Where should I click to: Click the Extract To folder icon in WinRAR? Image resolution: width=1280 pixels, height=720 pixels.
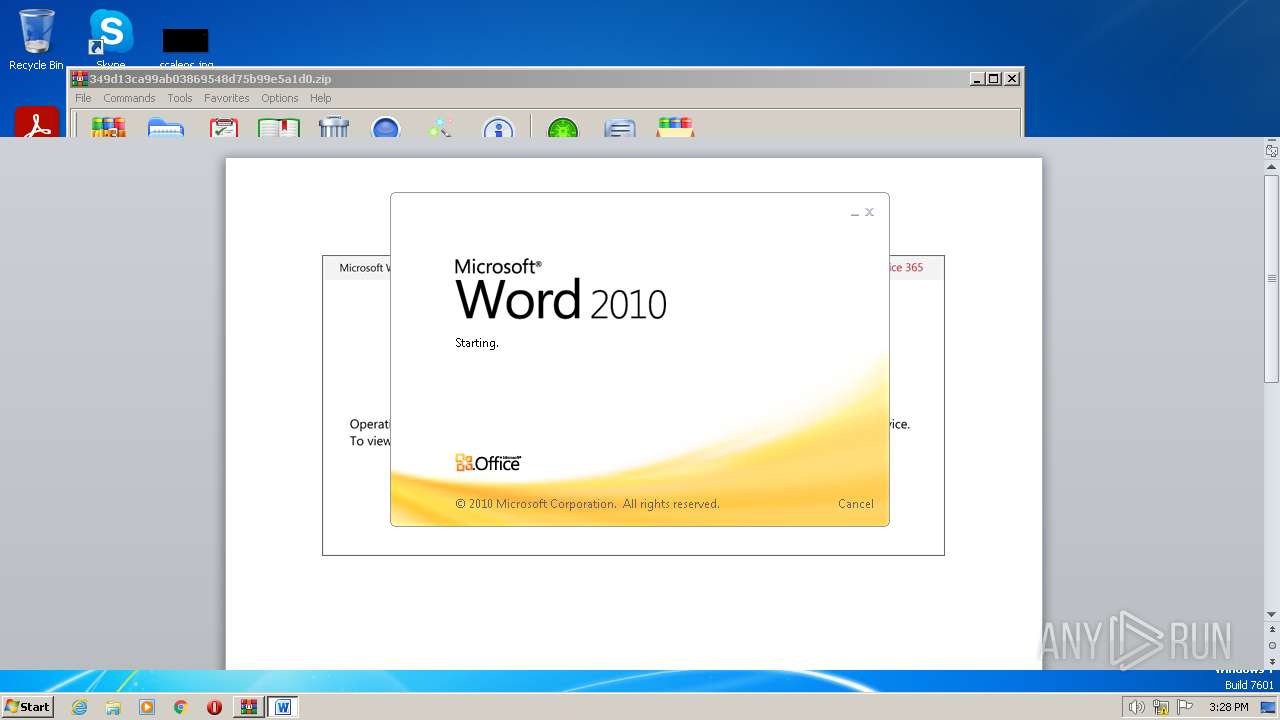(x=166, y=127)
